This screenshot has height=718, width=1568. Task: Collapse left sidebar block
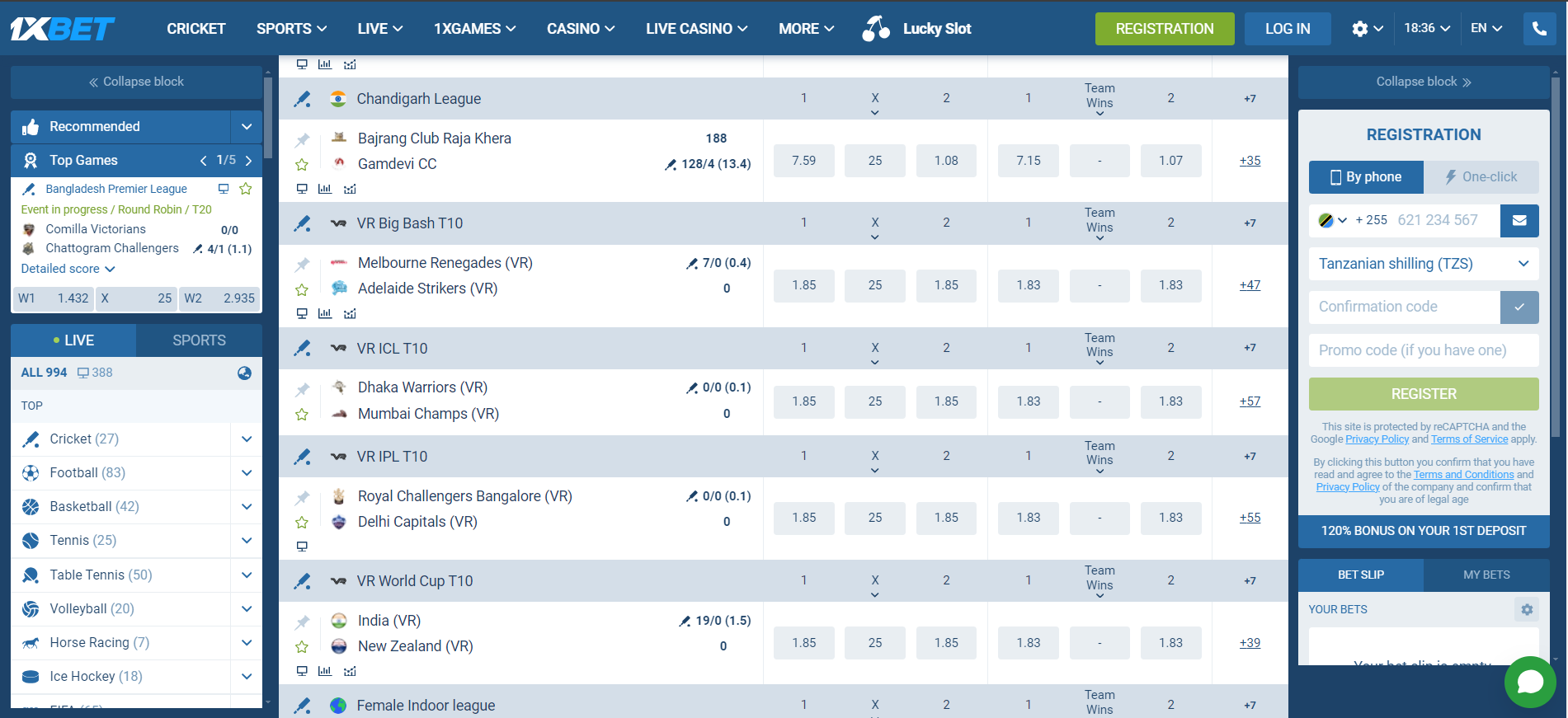[x=136, y=82]
